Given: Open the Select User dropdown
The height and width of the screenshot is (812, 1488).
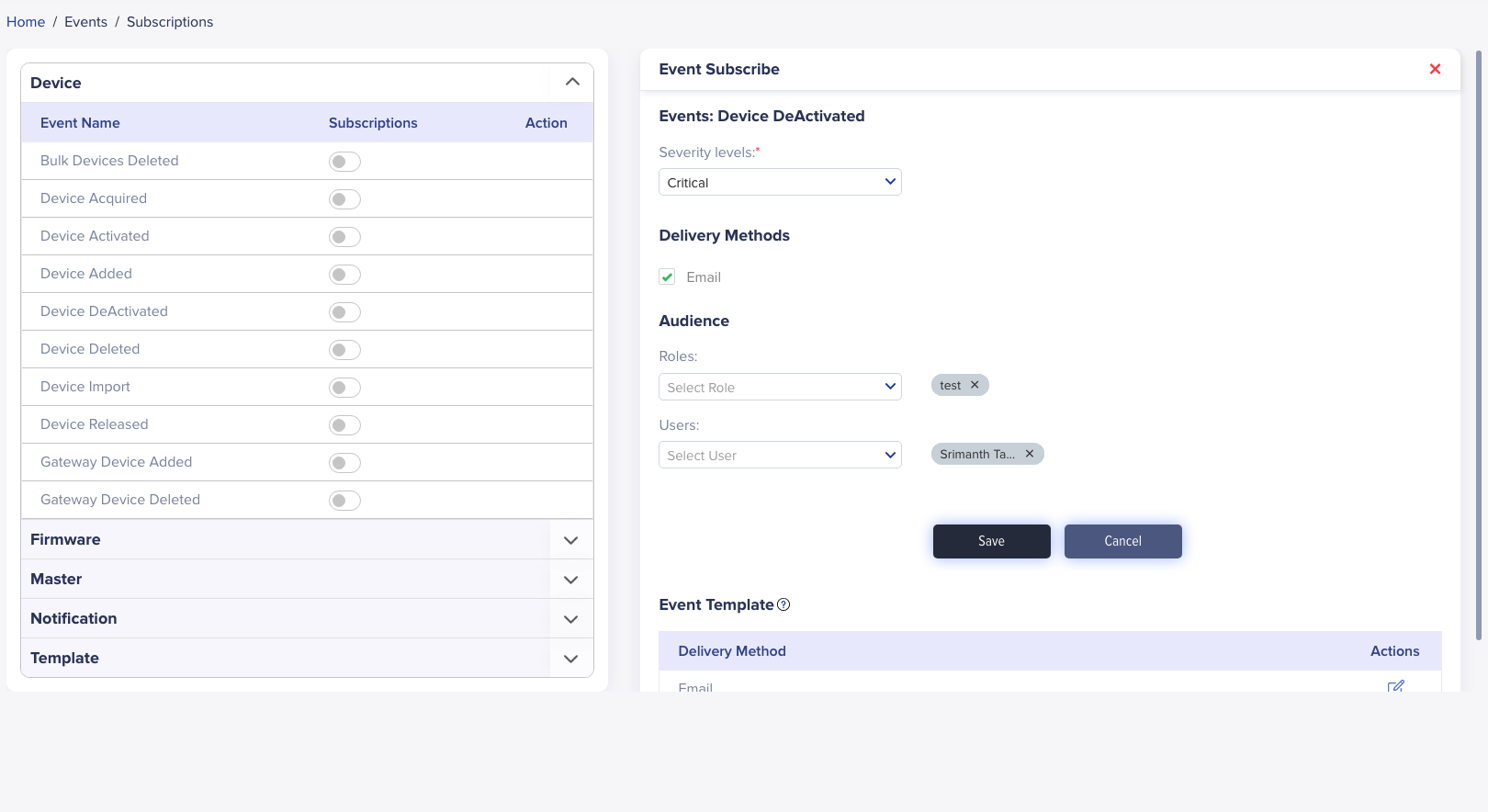Looking at the screenshot, I should click(780, 455).
